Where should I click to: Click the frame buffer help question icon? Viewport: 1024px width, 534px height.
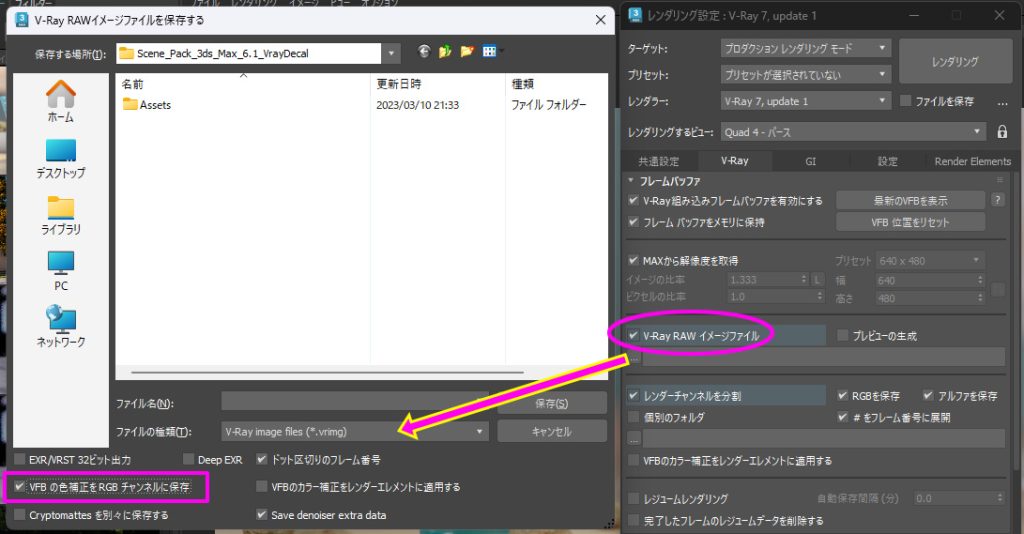997,200
